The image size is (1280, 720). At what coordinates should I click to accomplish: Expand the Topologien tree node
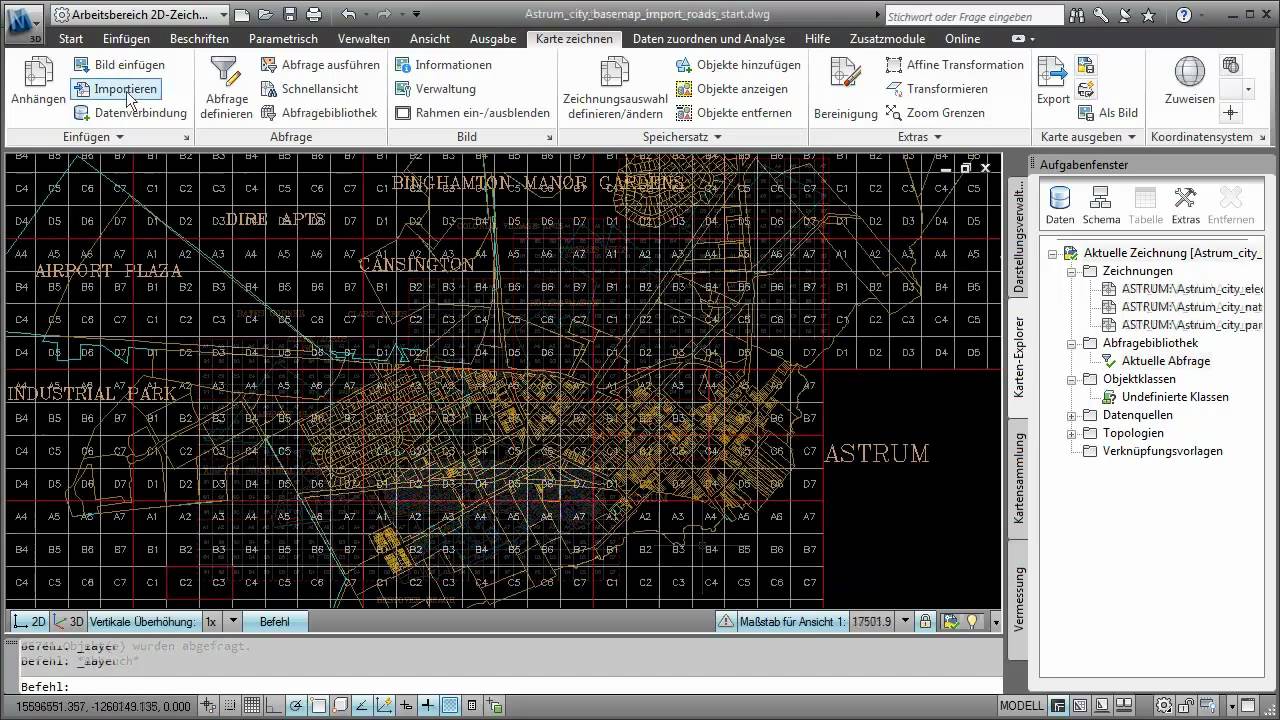1071,433
